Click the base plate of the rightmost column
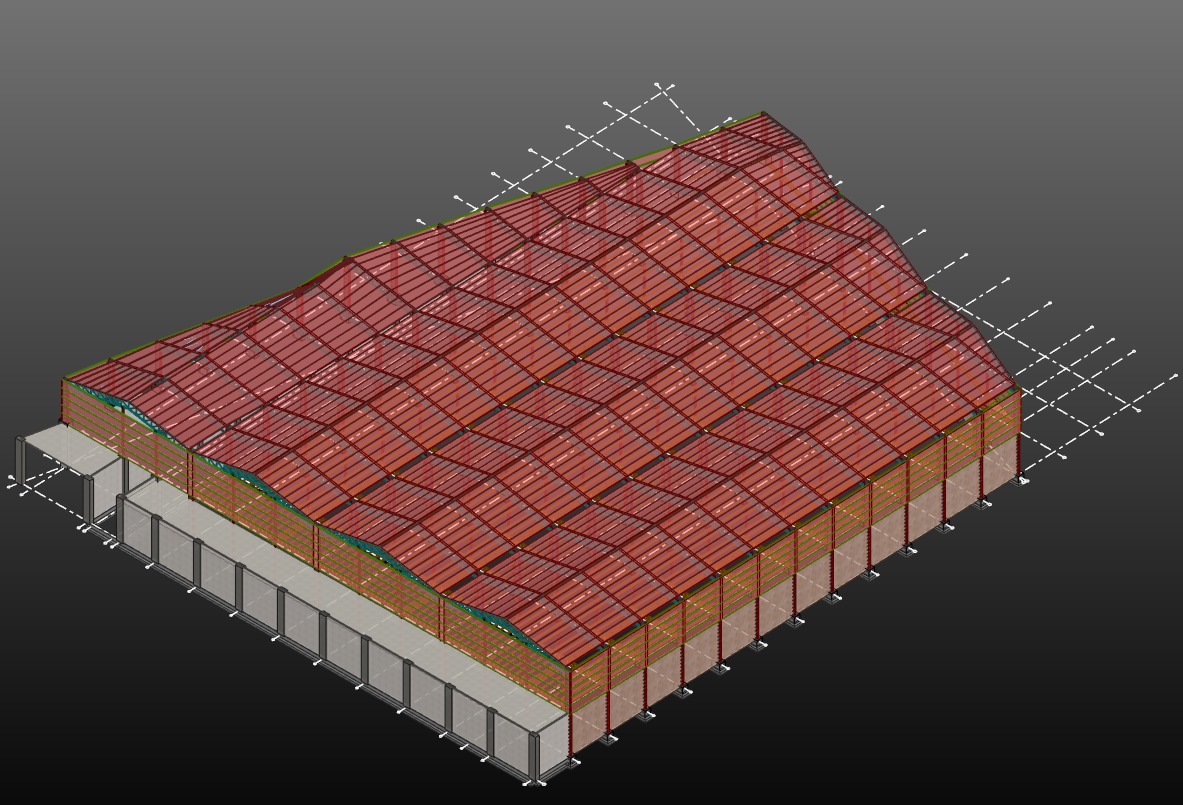This screenshot has width=1183, height=805. point(1023,481)
